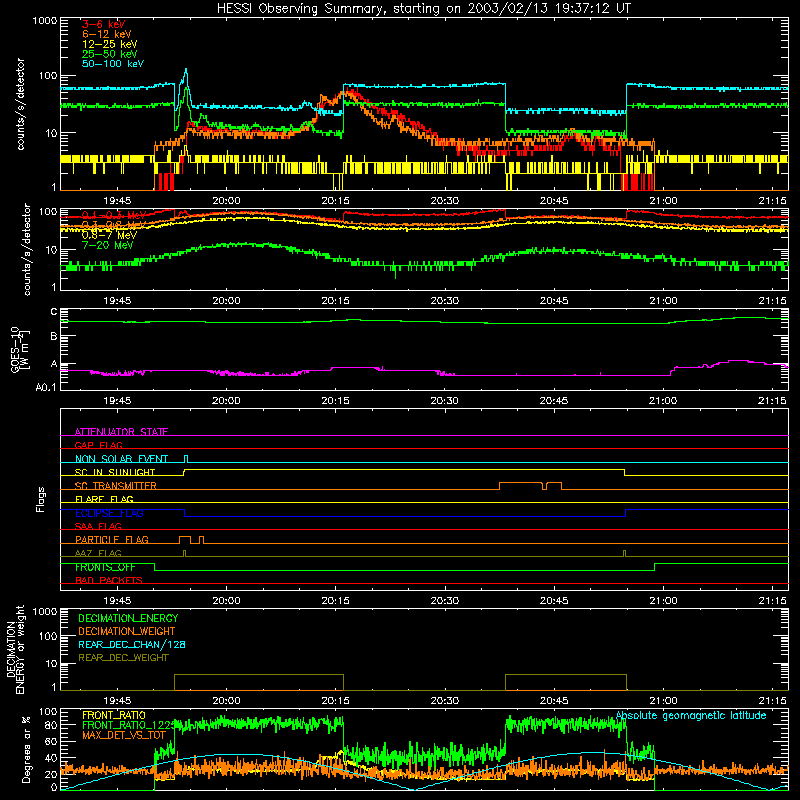Select the green 7-20 MeV legend entry
This screenshot has width=800, height=800.
pyautogui.click(x=108, y=245)
